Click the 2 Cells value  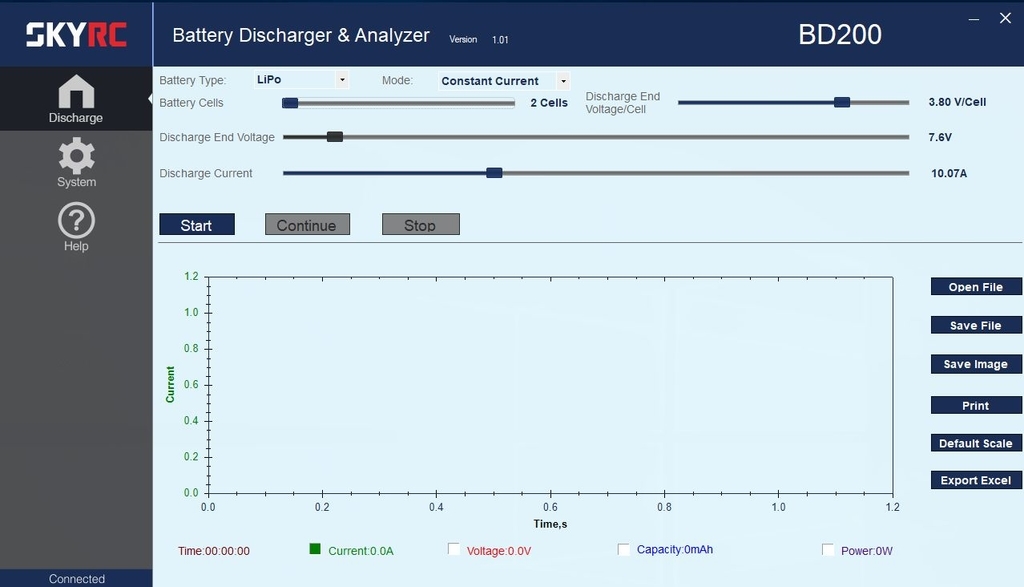tap(549, 103)
